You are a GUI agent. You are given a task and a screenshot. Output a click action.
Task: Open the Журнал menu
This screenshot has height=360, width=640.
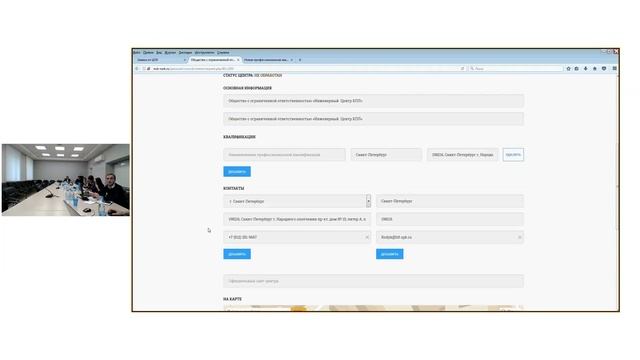click(x=170, y=53)
